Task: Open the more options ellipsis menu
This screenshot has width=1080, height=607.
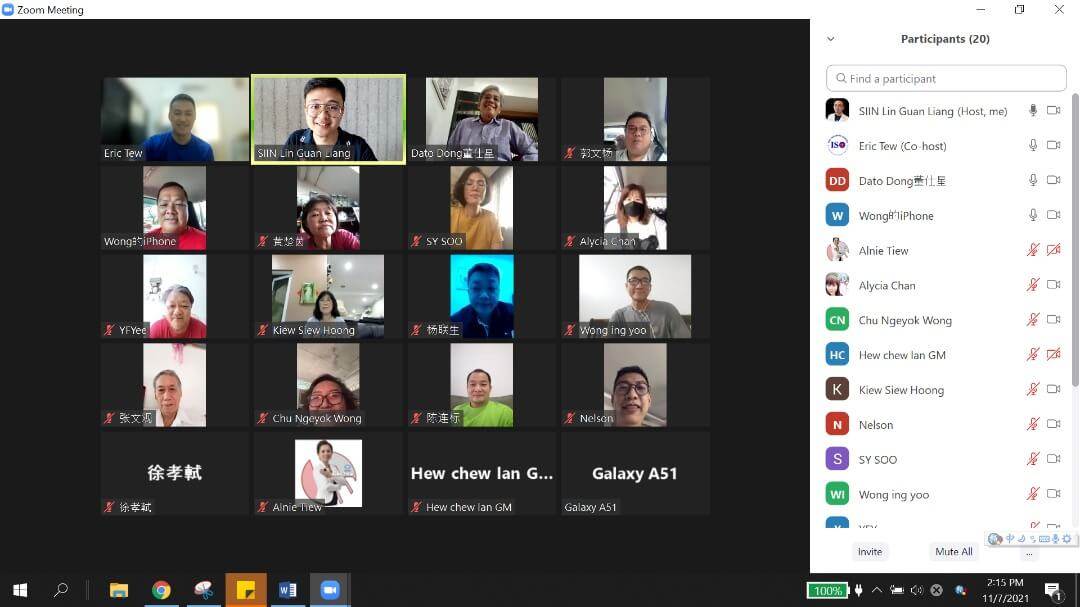Action: (x=1029, y=552)
